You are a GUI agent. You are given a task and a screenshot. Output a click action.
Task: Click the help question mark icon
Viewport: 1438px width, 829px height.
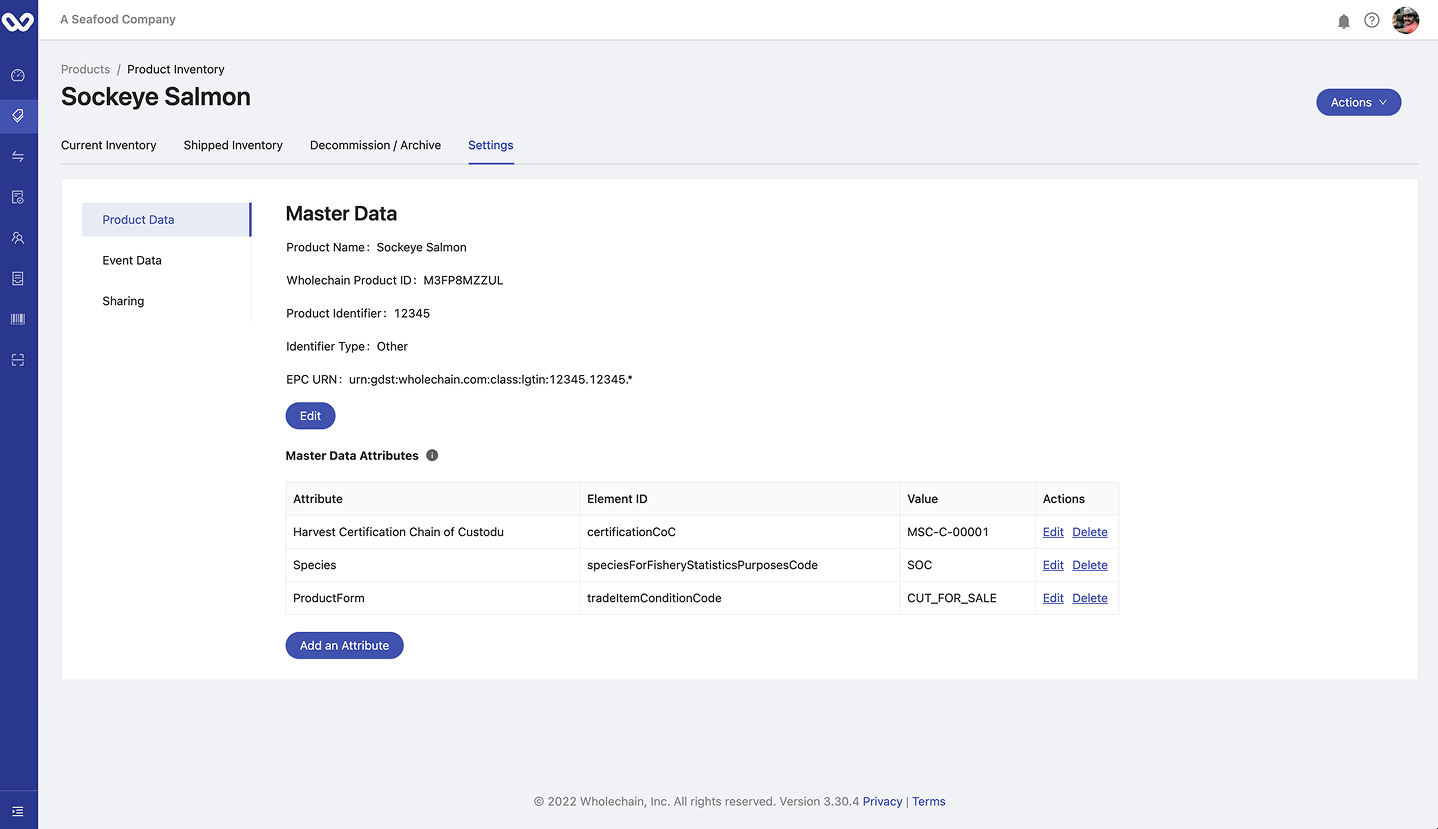tap(1372, 20)
